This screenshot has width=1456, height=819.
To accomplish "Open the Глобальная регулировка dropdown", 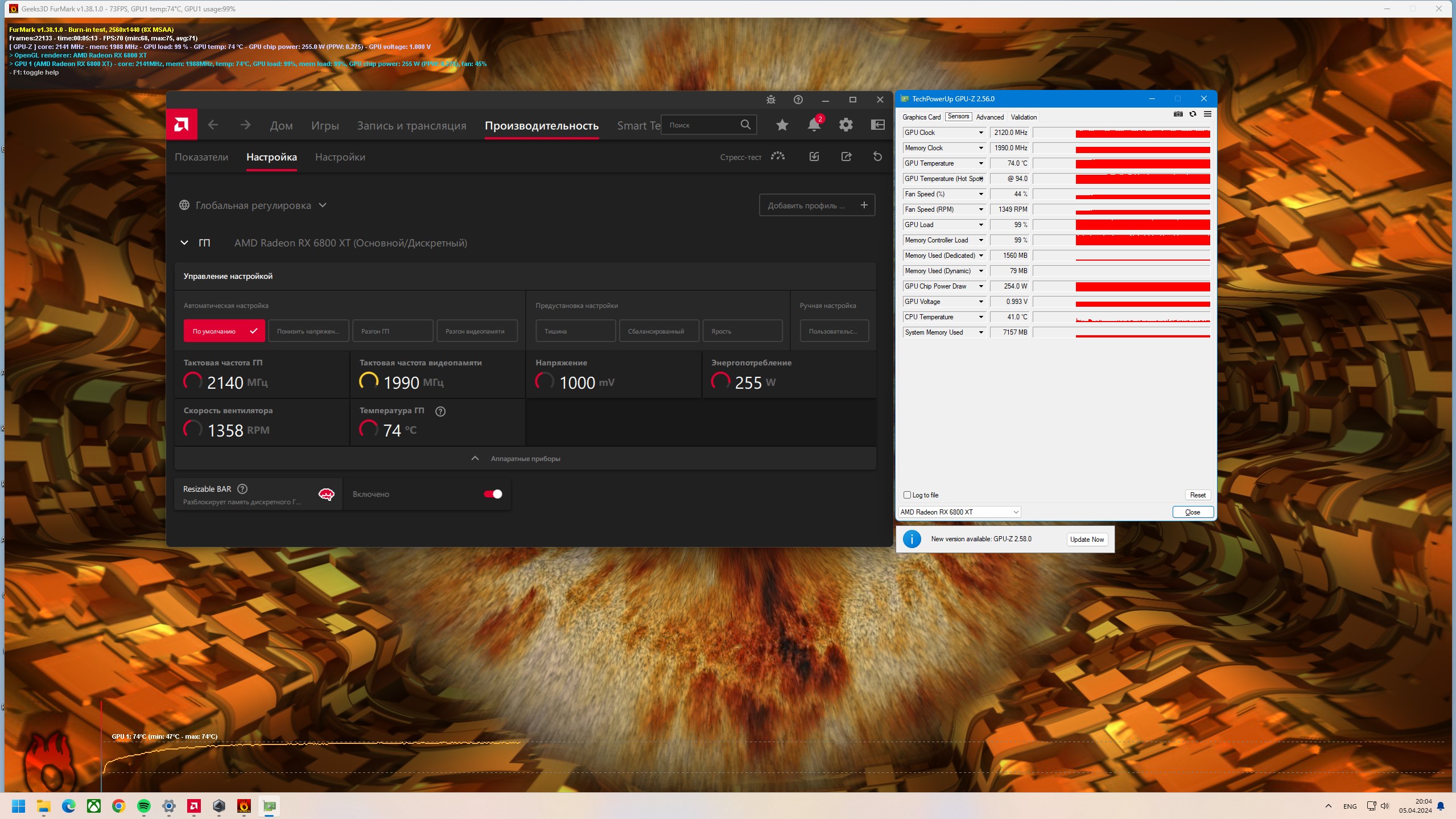I will click(253, 205).
